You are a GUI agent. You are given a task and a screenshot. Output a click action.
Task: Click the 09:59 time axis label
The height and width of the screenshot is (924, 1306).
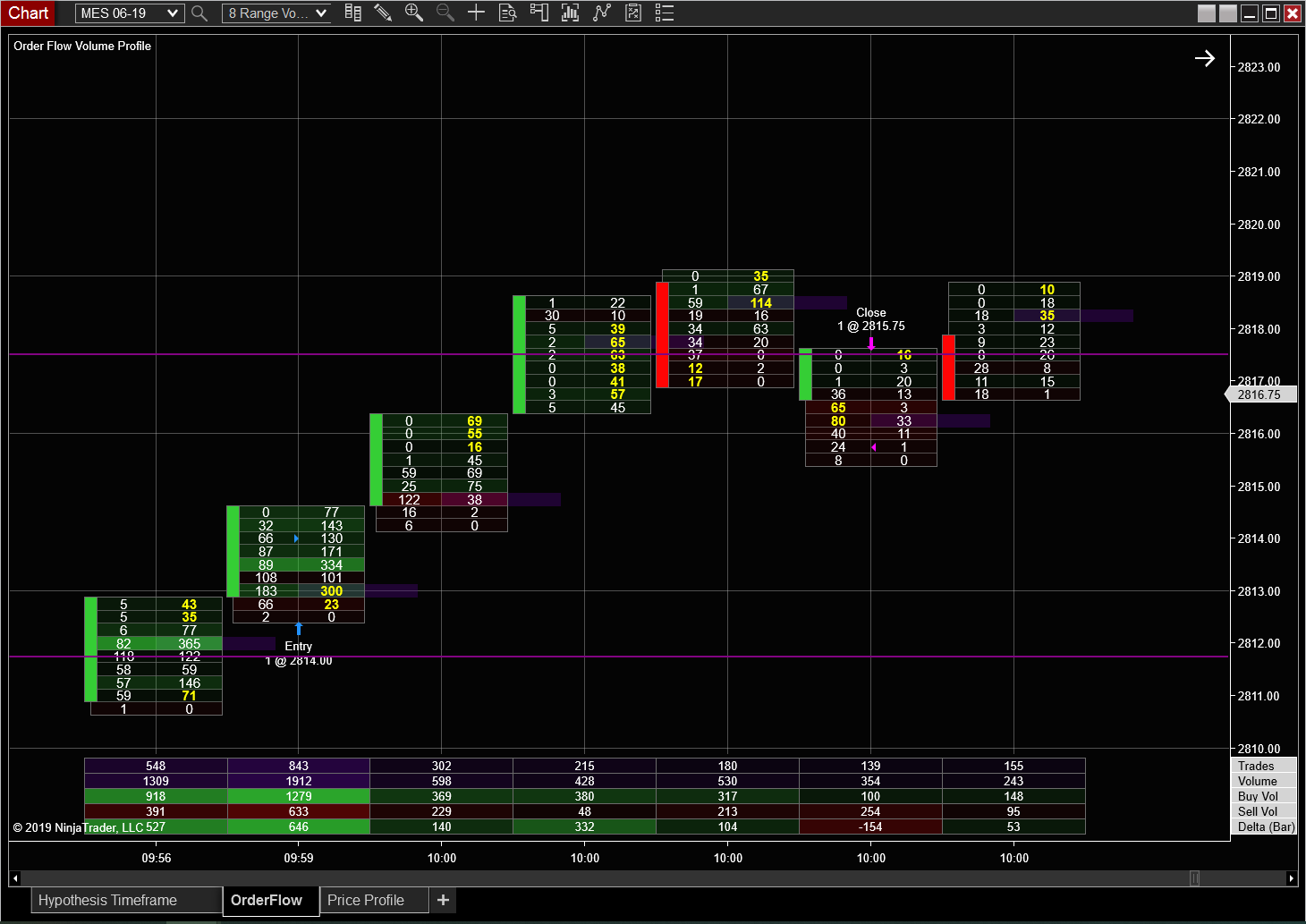point(299,858)
